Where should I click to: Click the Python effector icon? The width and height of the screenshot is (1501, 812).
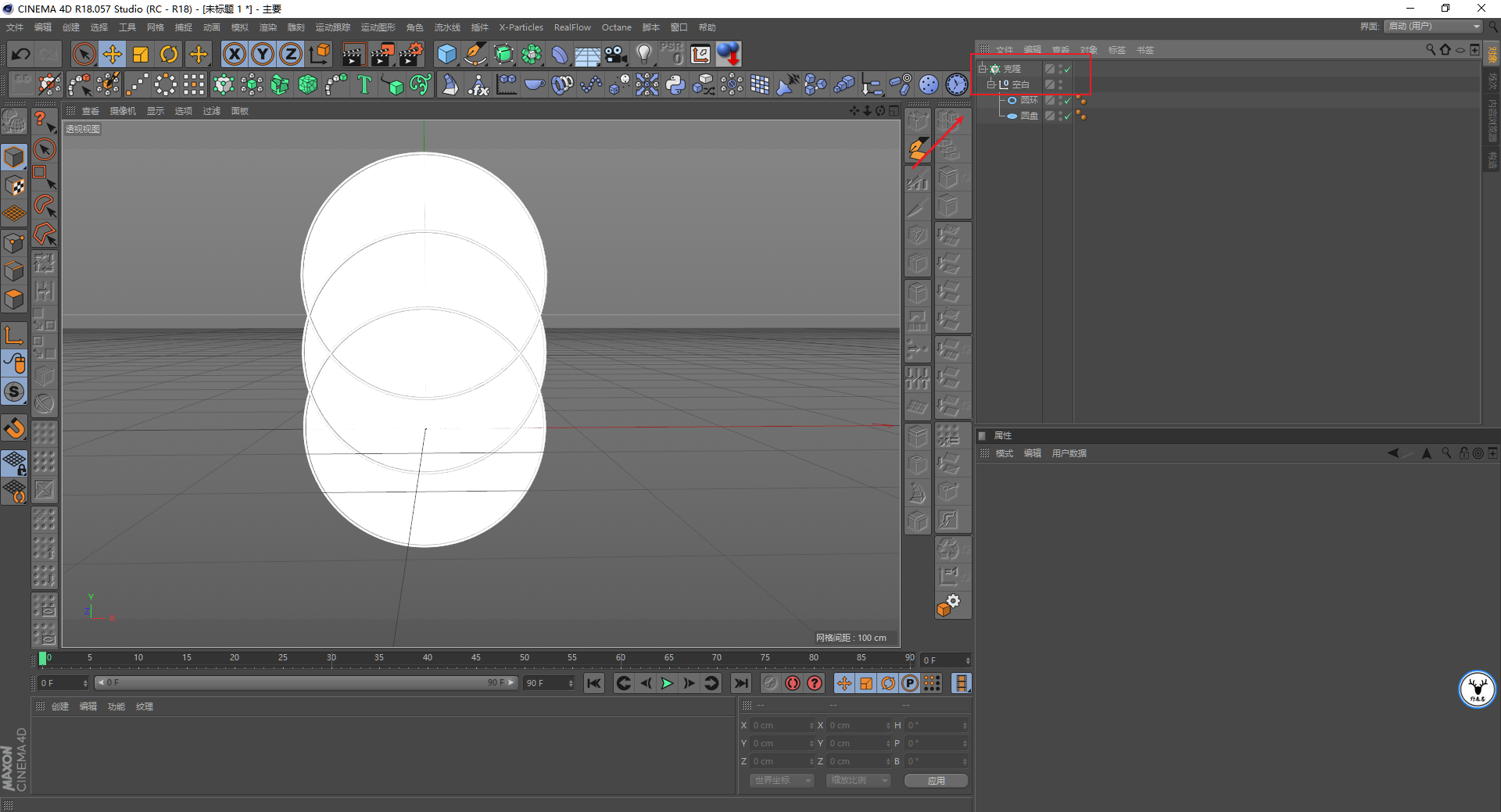675,84
